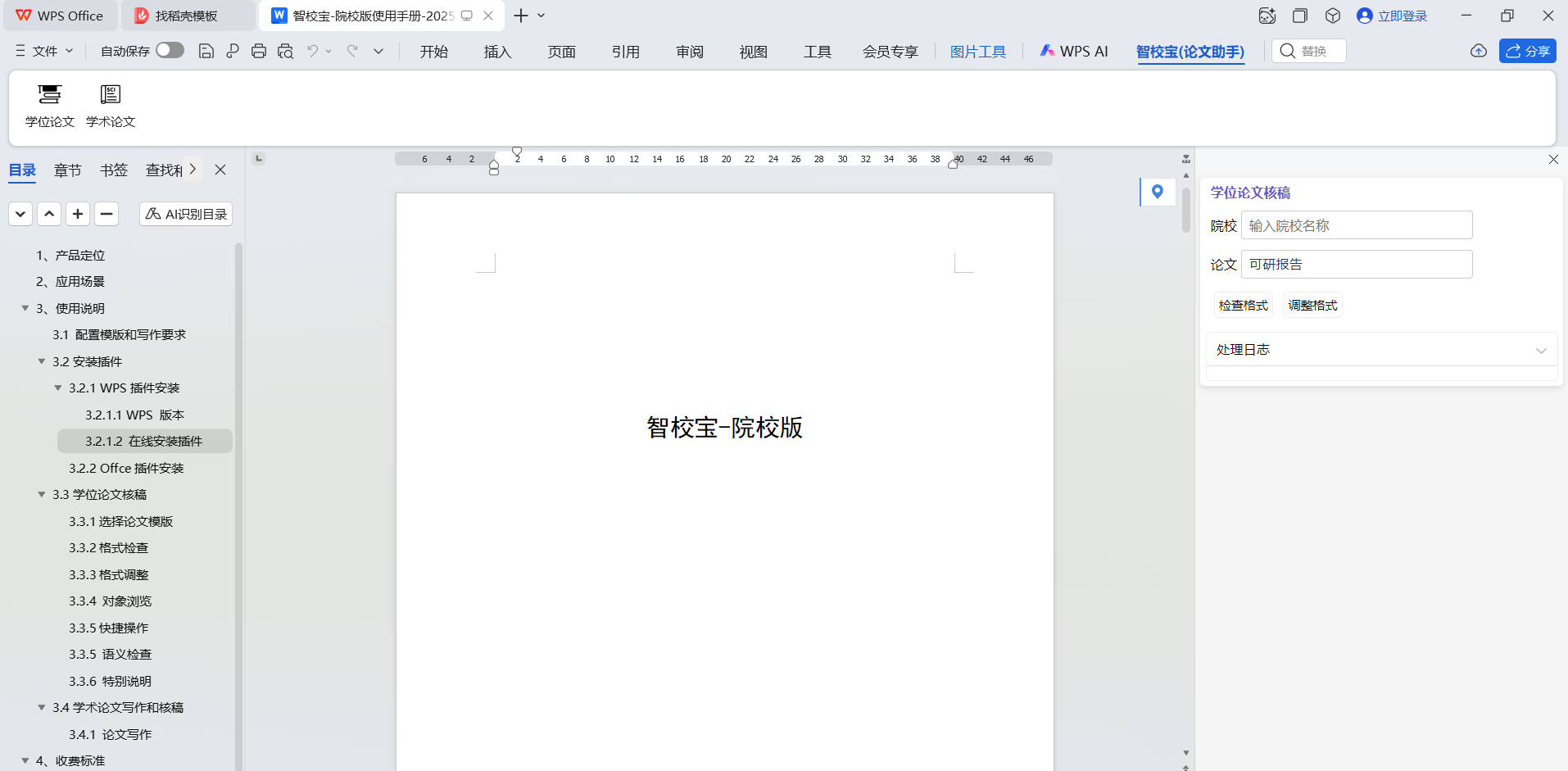Click the AI识别目录 button
The width and height of the screenshot is (1568, 771).
click(186, 214)
